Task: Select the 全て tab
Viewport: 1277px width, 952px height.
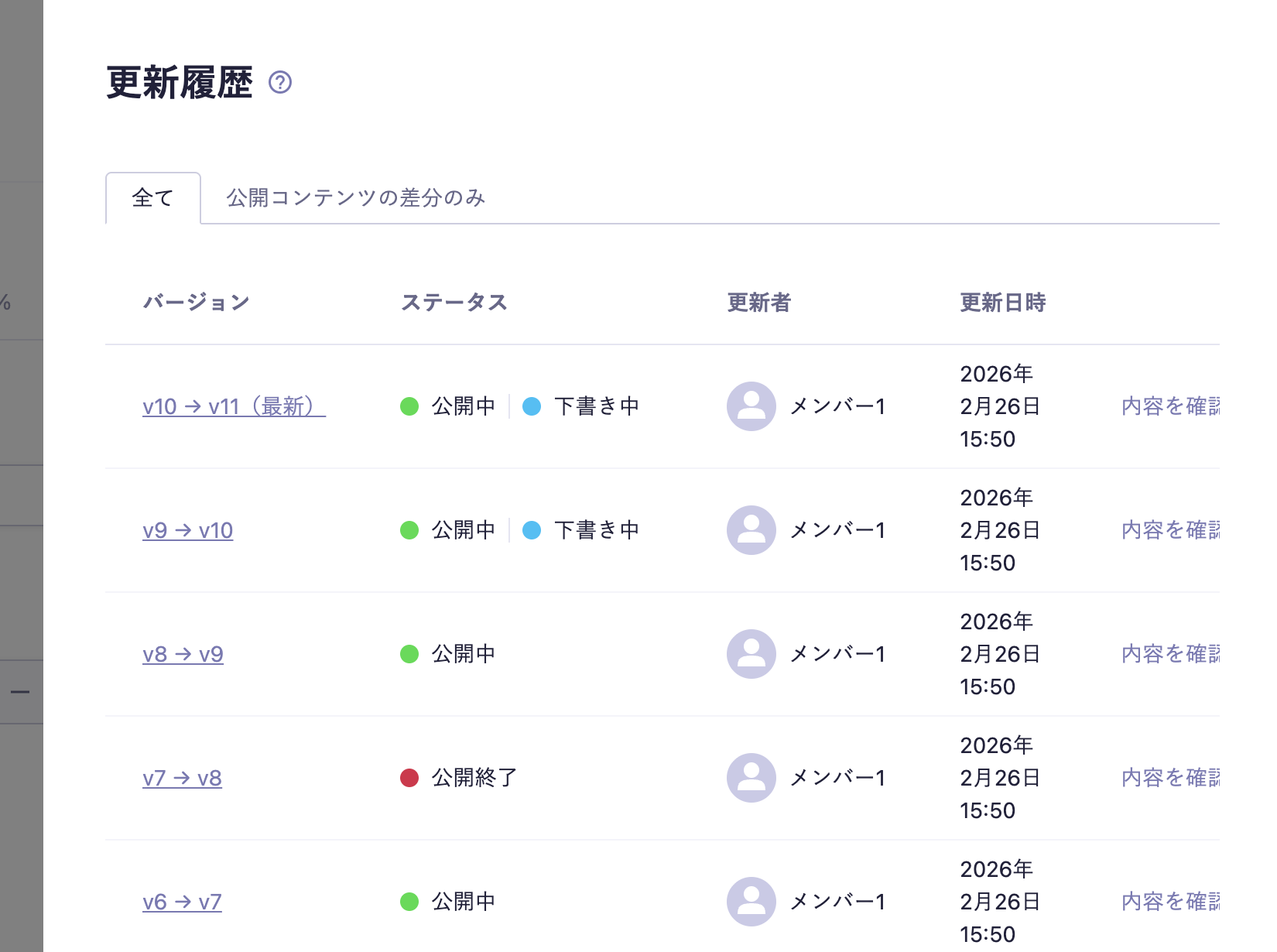Action: pos(152,198)
